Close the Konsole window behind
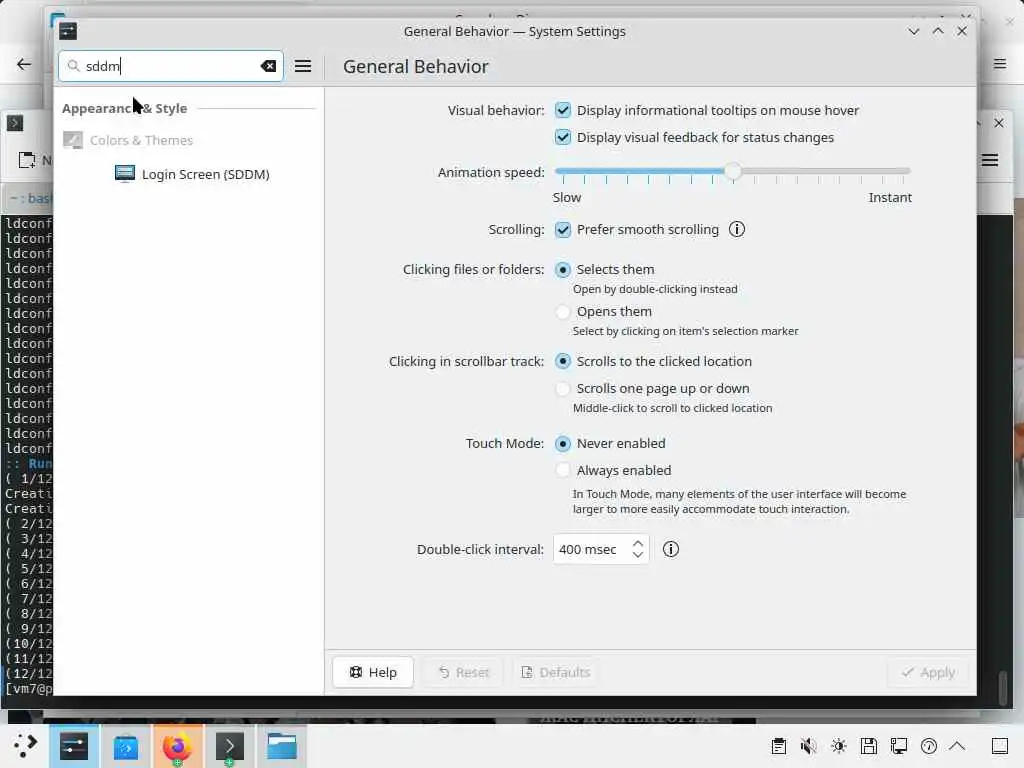Viewport: 1024px width, 768px height. click(x=999, y=123)
